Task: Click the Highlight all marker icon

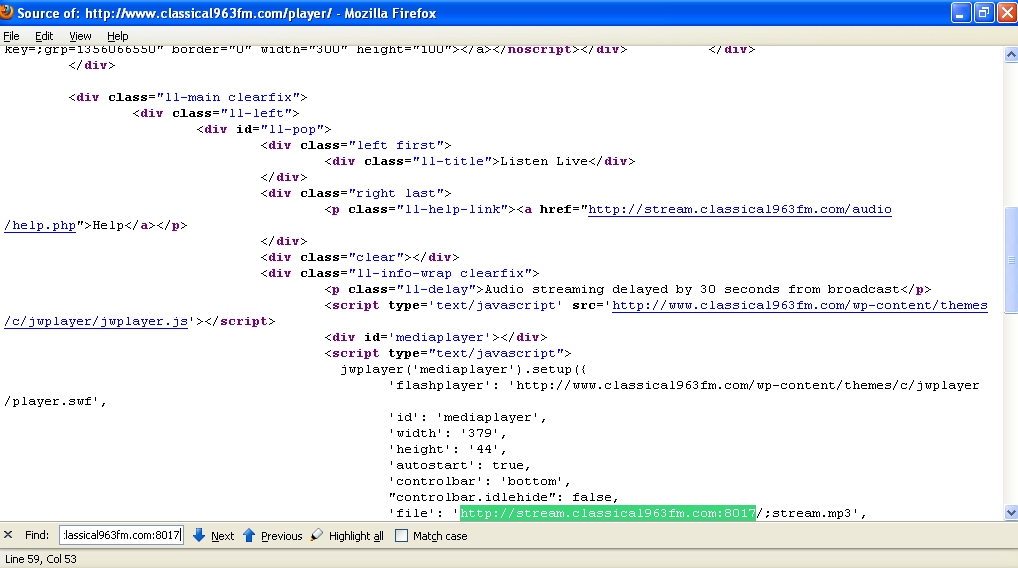Action: [316, 535]
